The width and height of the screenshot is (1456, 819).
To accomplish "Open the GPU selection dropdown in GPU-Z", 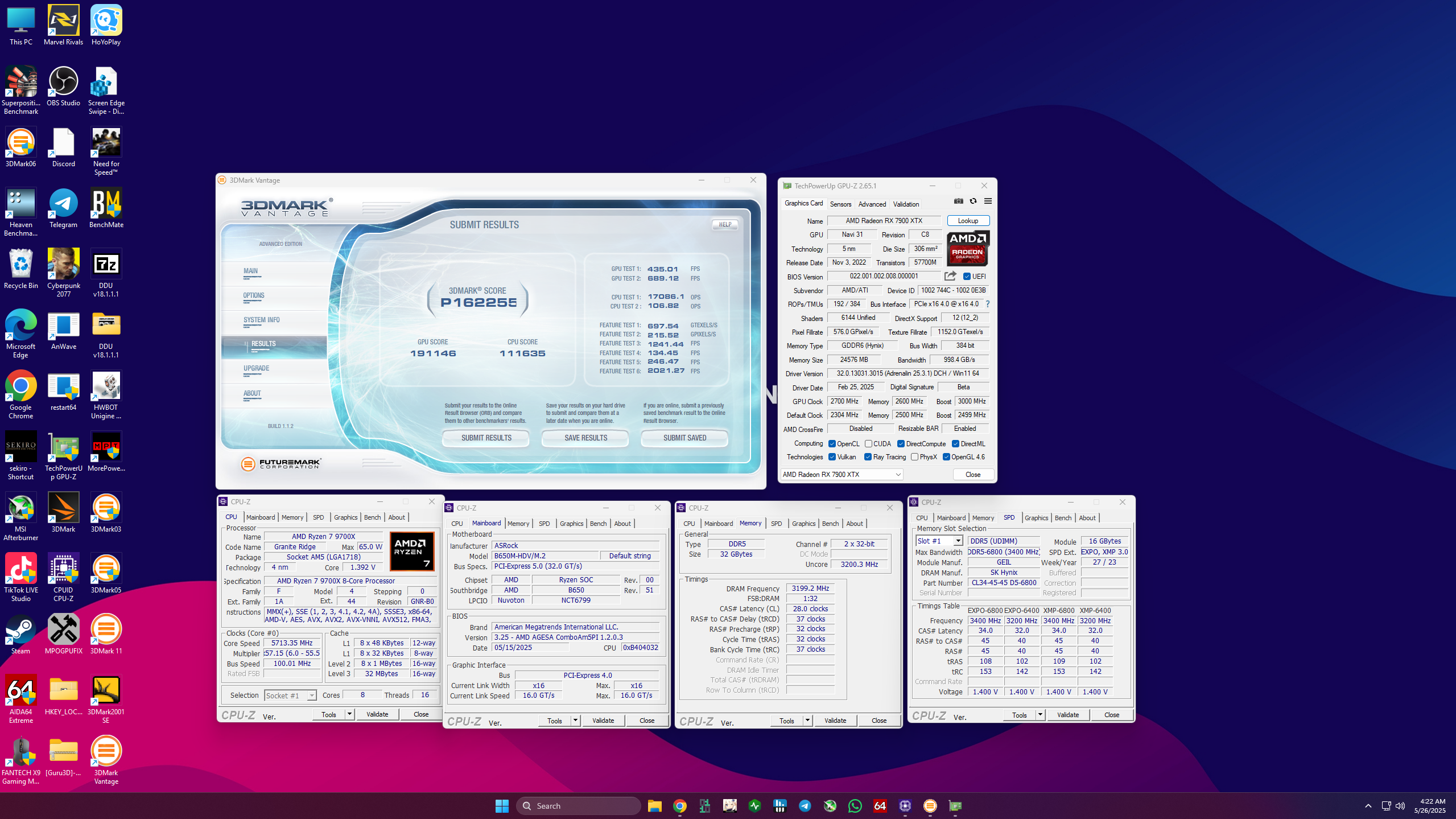I will [842, 475].
